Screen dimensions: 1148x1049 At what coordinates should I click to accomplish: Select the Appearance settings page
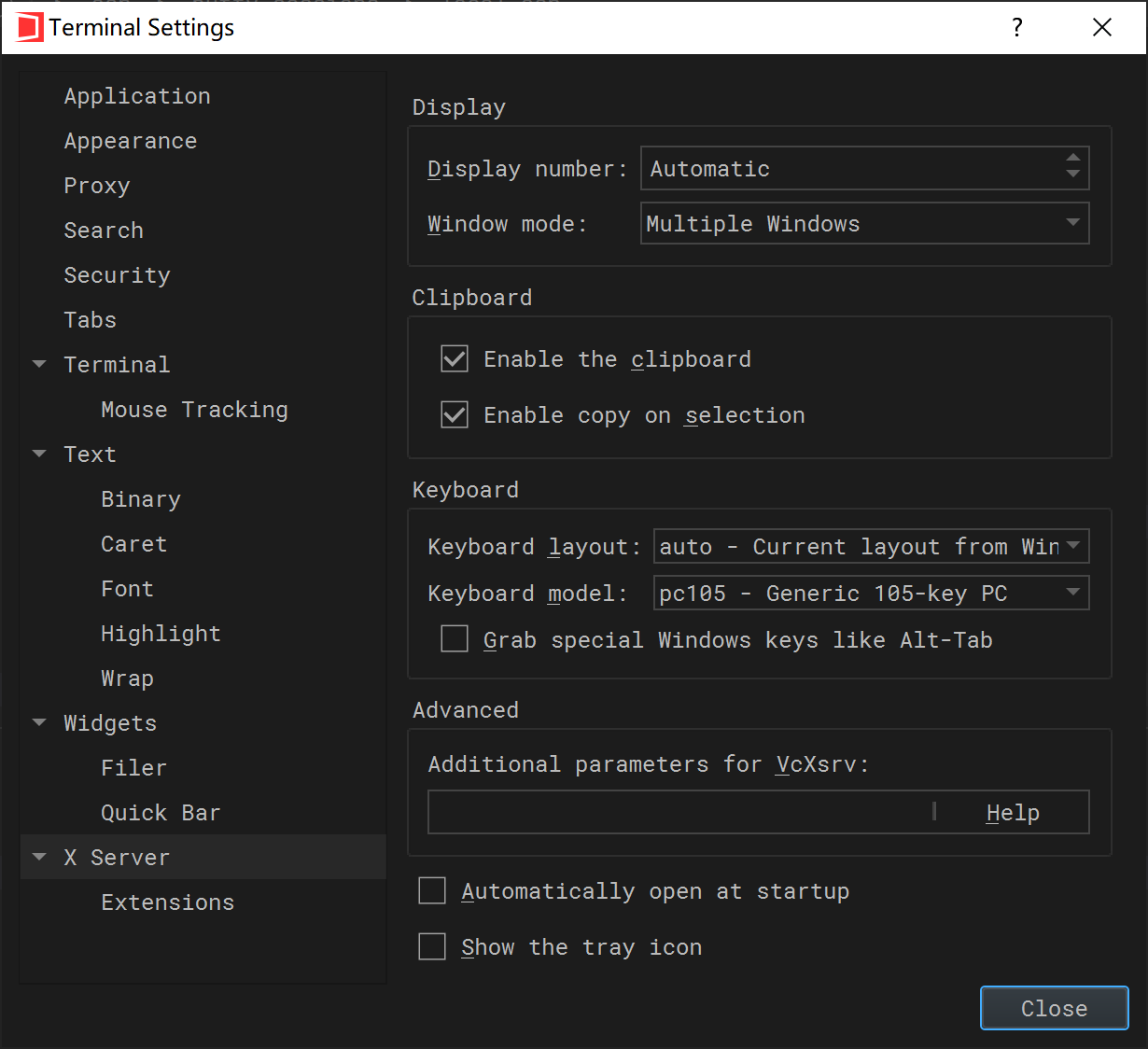pos(131,141)
